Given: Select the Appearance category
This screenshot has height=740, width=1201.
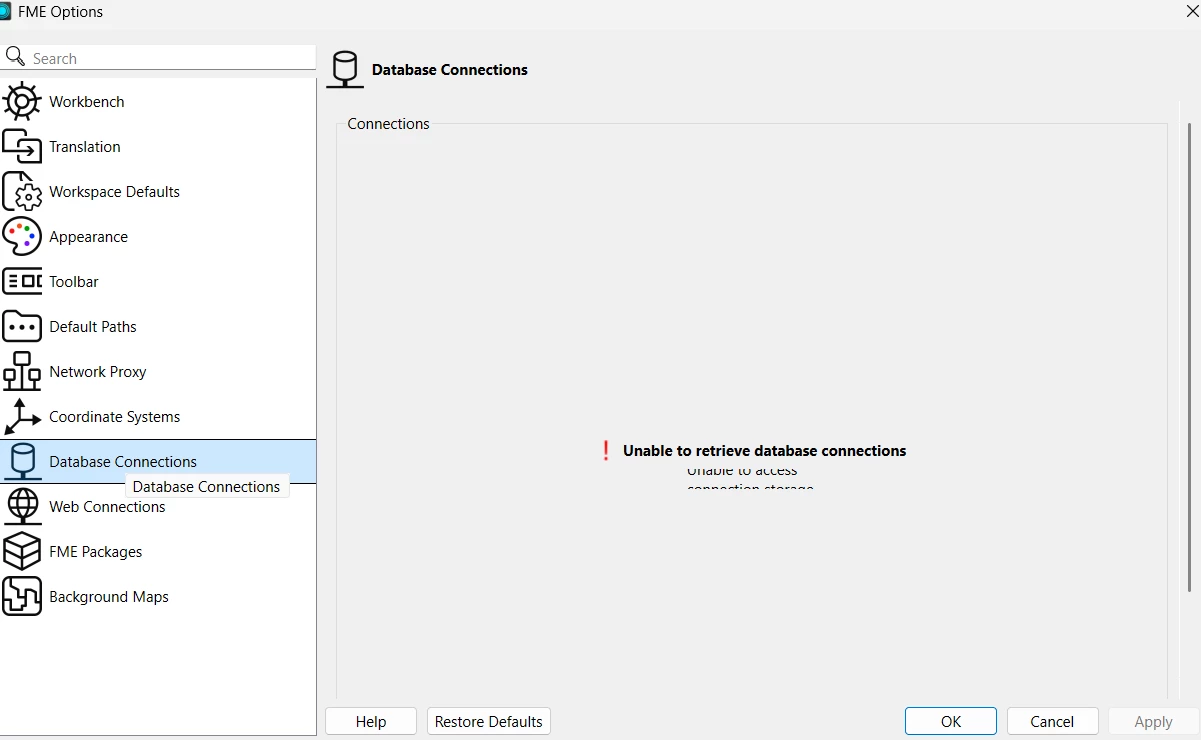Looking at the screenshot, I should click(158, 237).
